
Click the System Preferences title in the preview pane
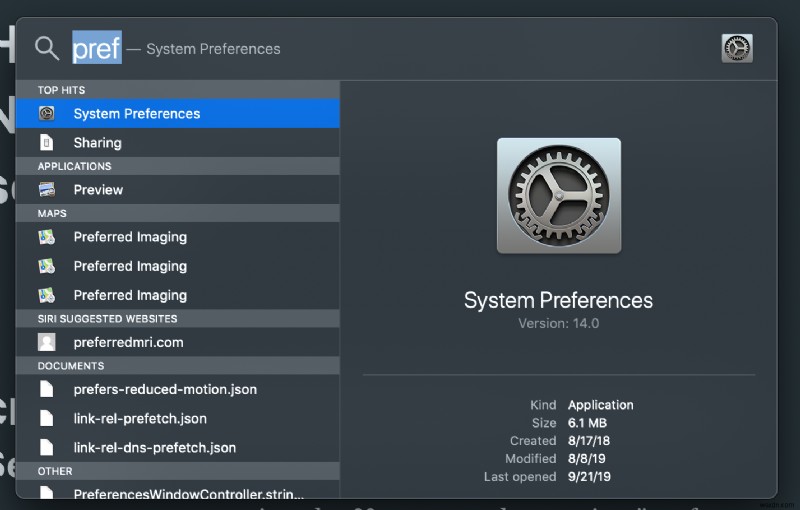coord(558,300)
